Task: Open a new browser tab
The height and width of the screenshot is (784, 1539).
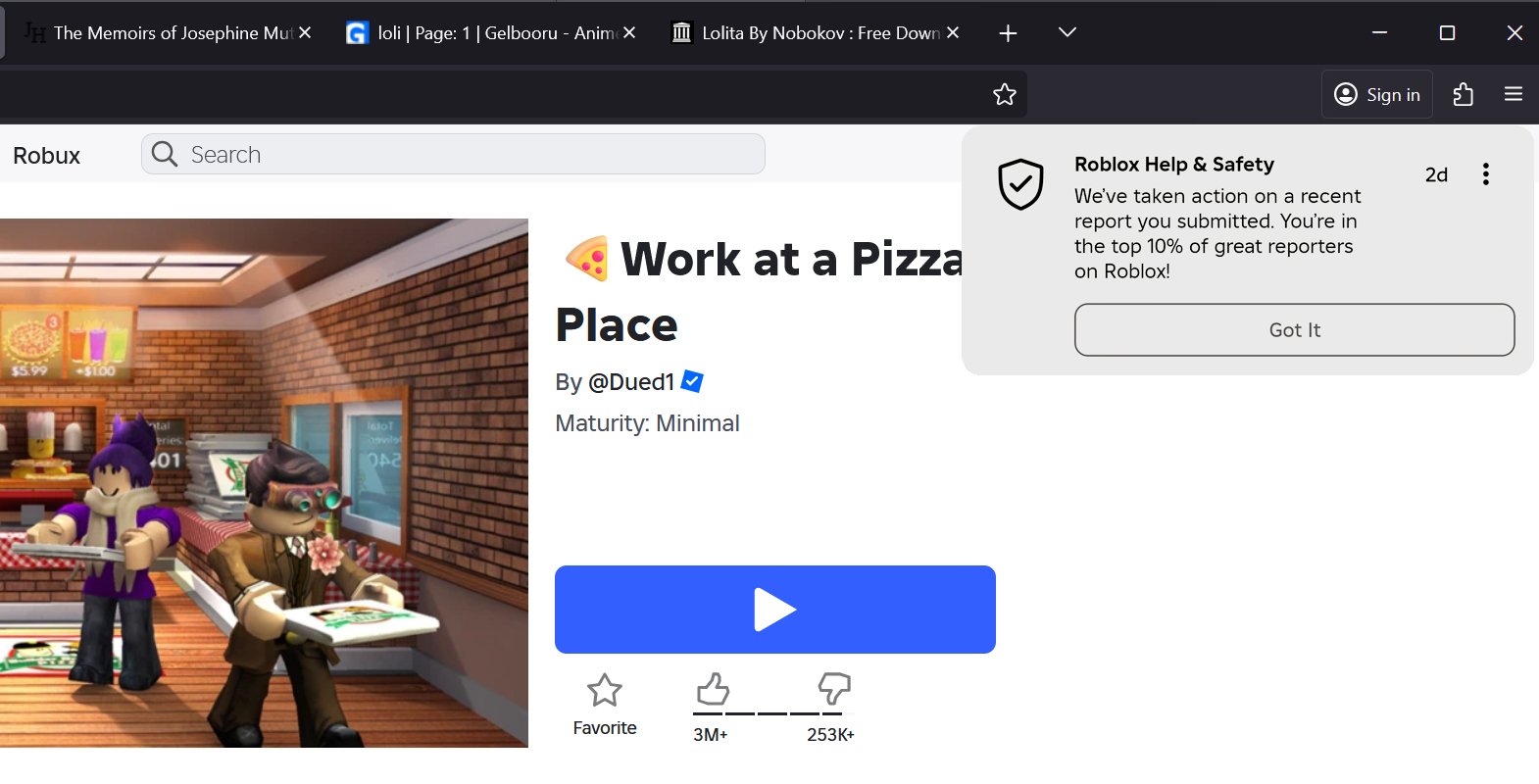Action: click(x=1008, y=33)
